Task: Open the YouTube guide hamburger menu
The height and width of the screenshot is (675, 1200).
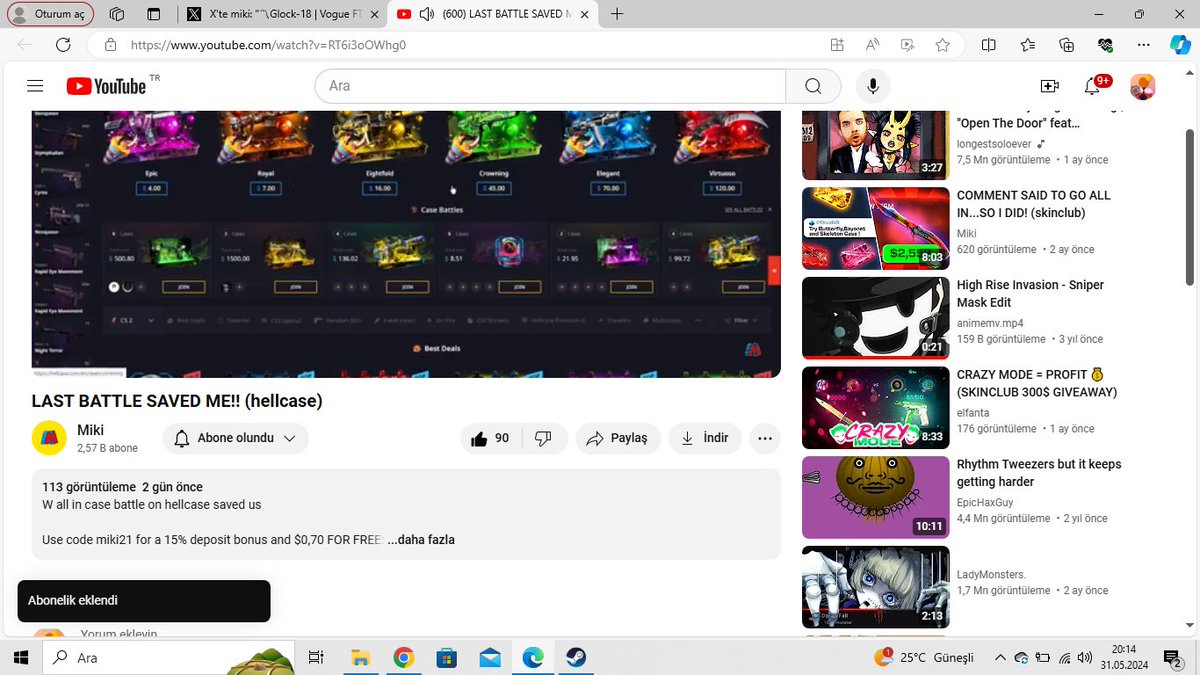Action: click(x=36, y=86)
